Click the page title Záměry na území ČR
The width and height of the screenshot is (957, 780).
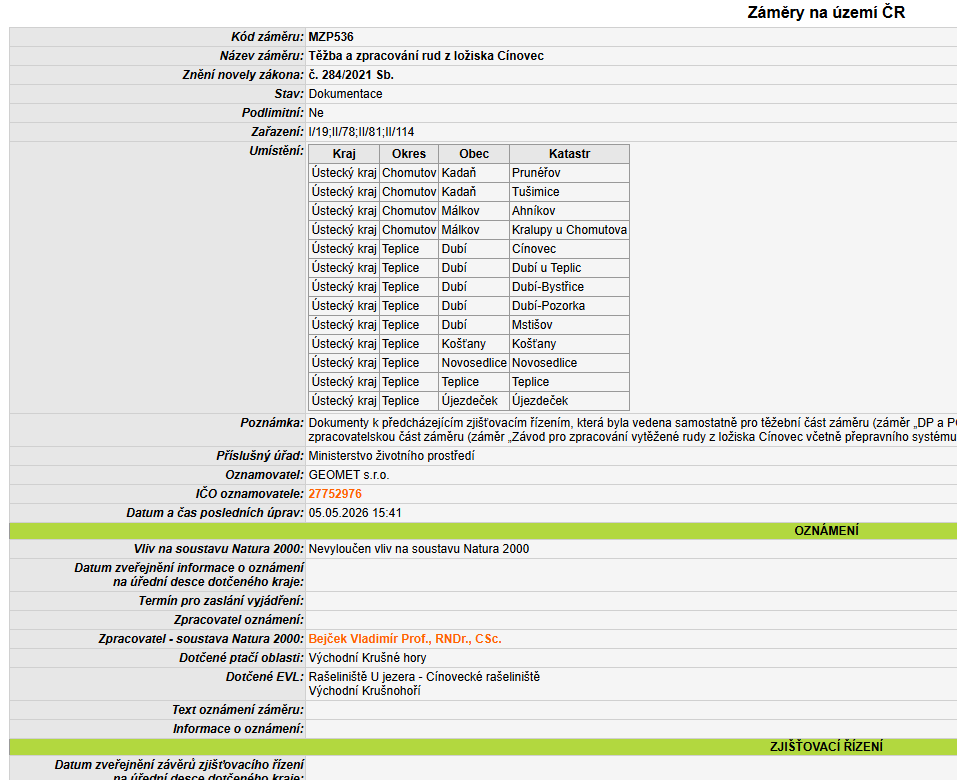(x=826, y=12)
